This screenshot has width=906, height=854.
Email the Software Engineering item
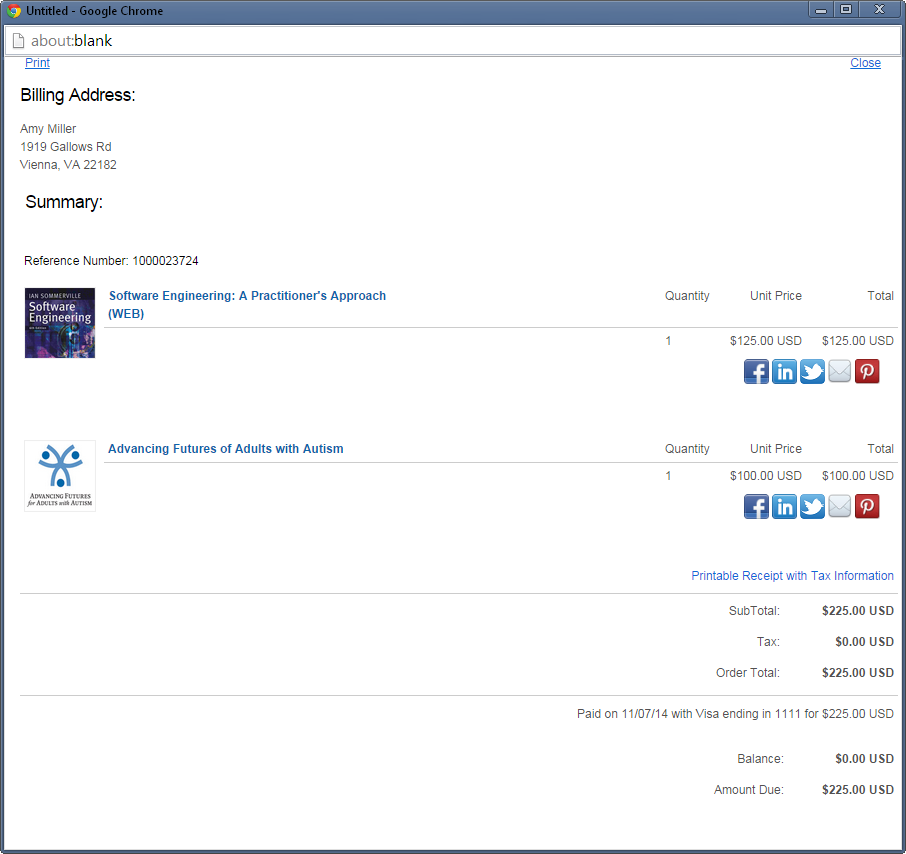coord(840,372)
